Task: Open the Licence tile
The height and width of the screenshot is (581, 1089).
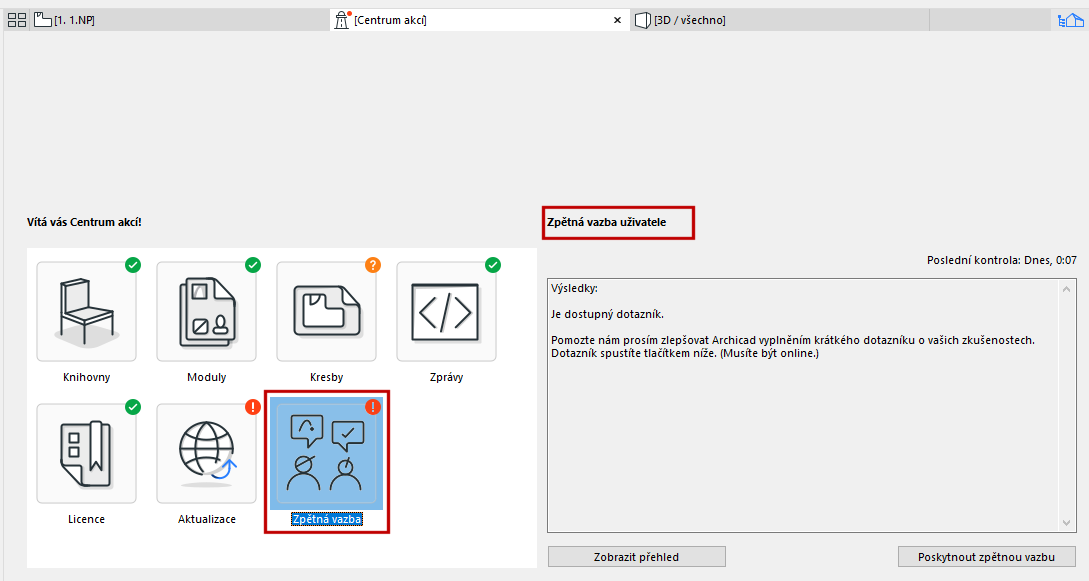Action: (86, 453)
